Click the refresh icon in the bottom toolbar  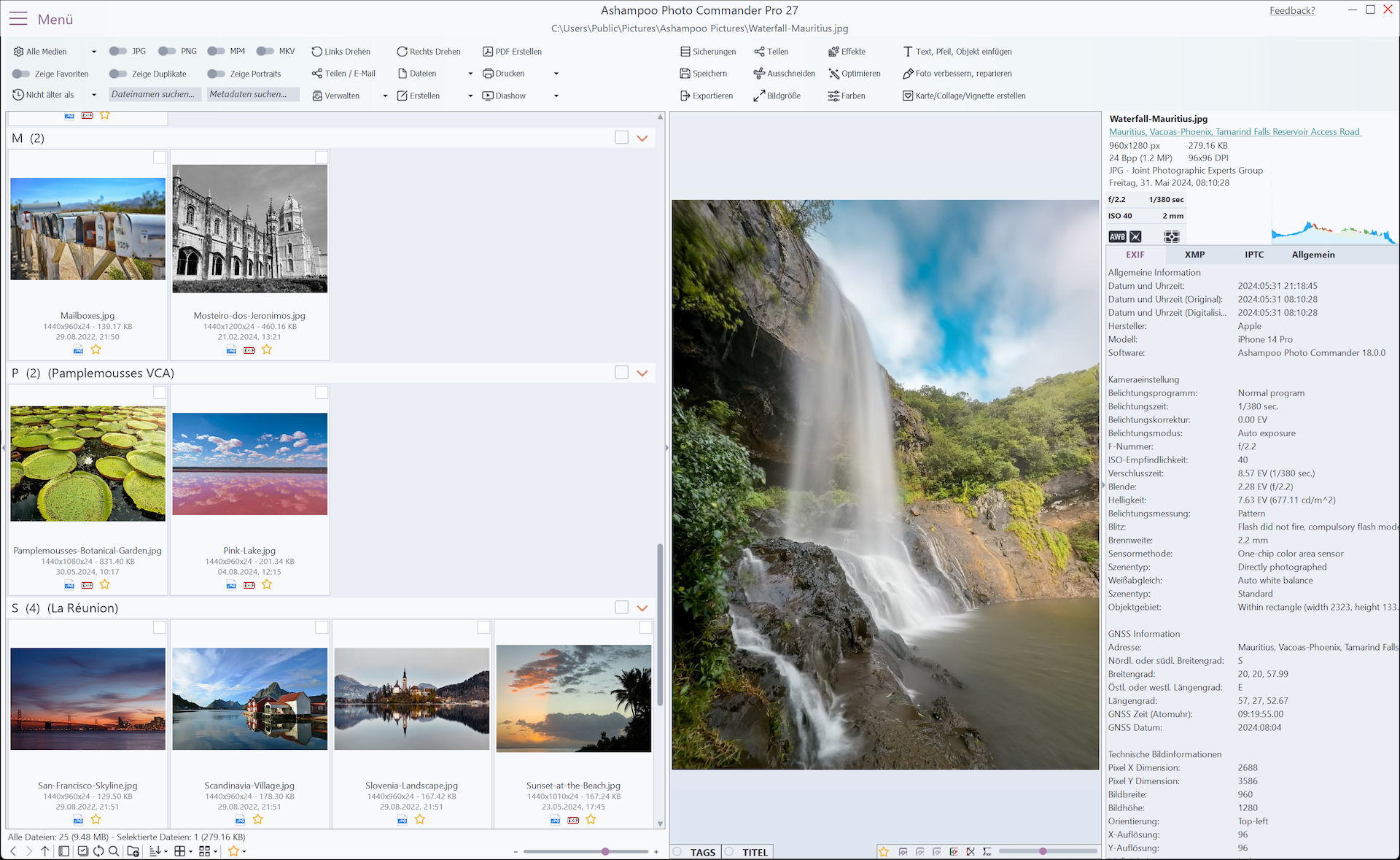point(98,851)
